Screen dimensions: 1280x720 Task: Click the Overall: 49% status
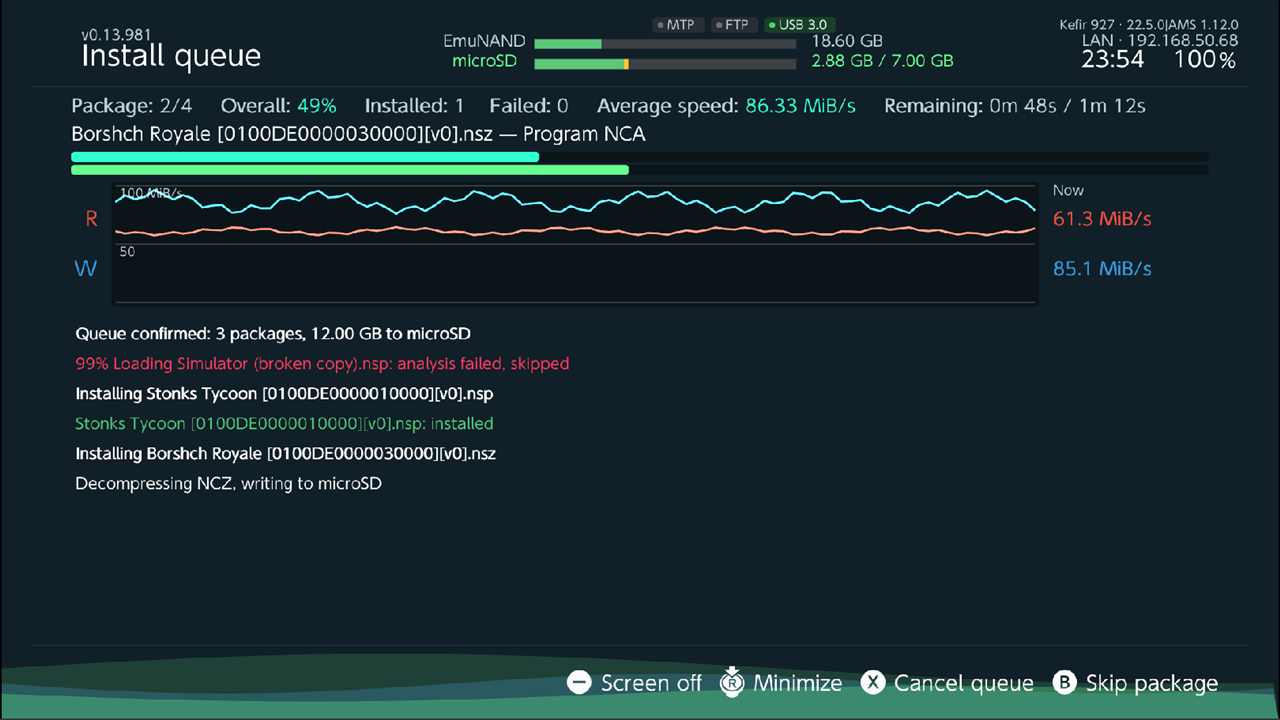279,106
